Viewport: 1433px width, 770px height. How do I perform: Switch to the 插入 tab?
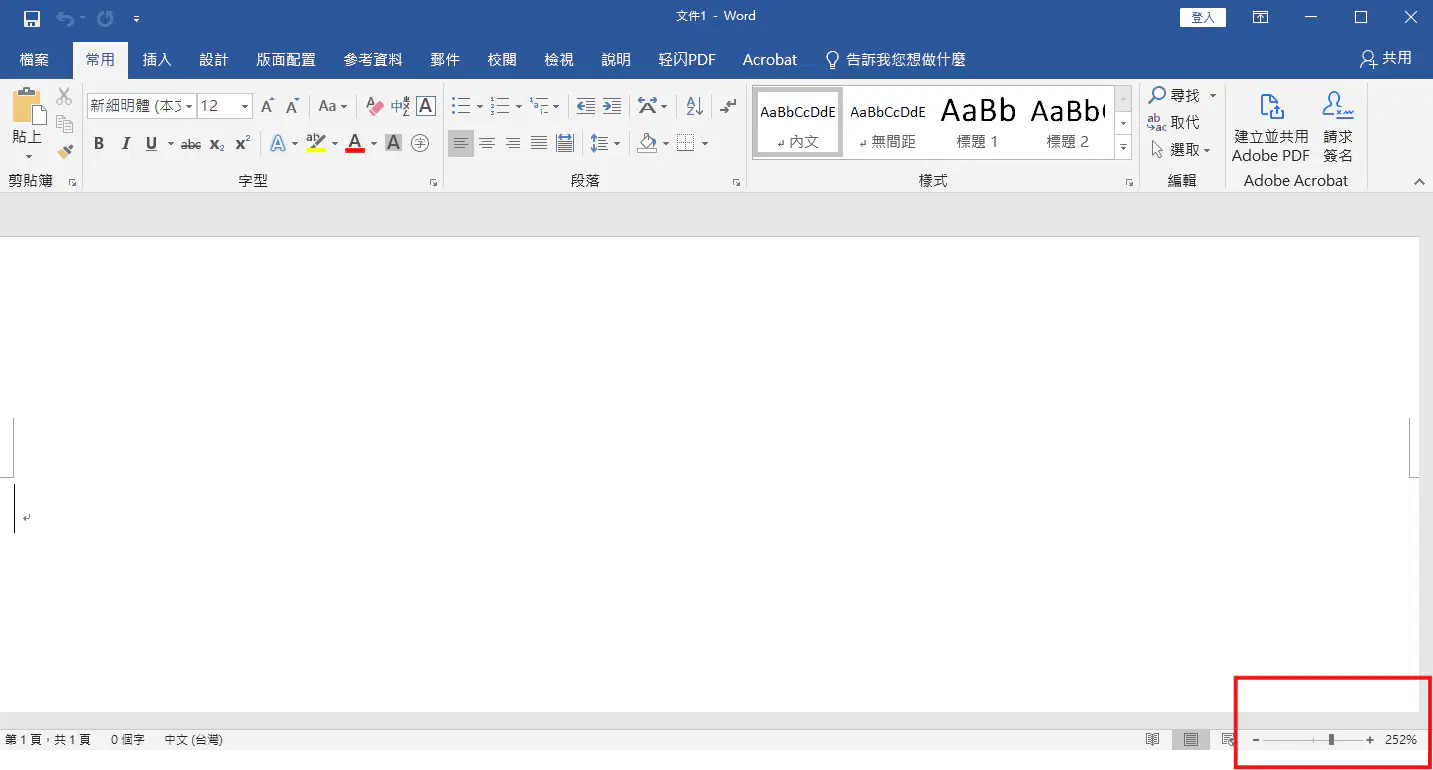coord(157,60)
